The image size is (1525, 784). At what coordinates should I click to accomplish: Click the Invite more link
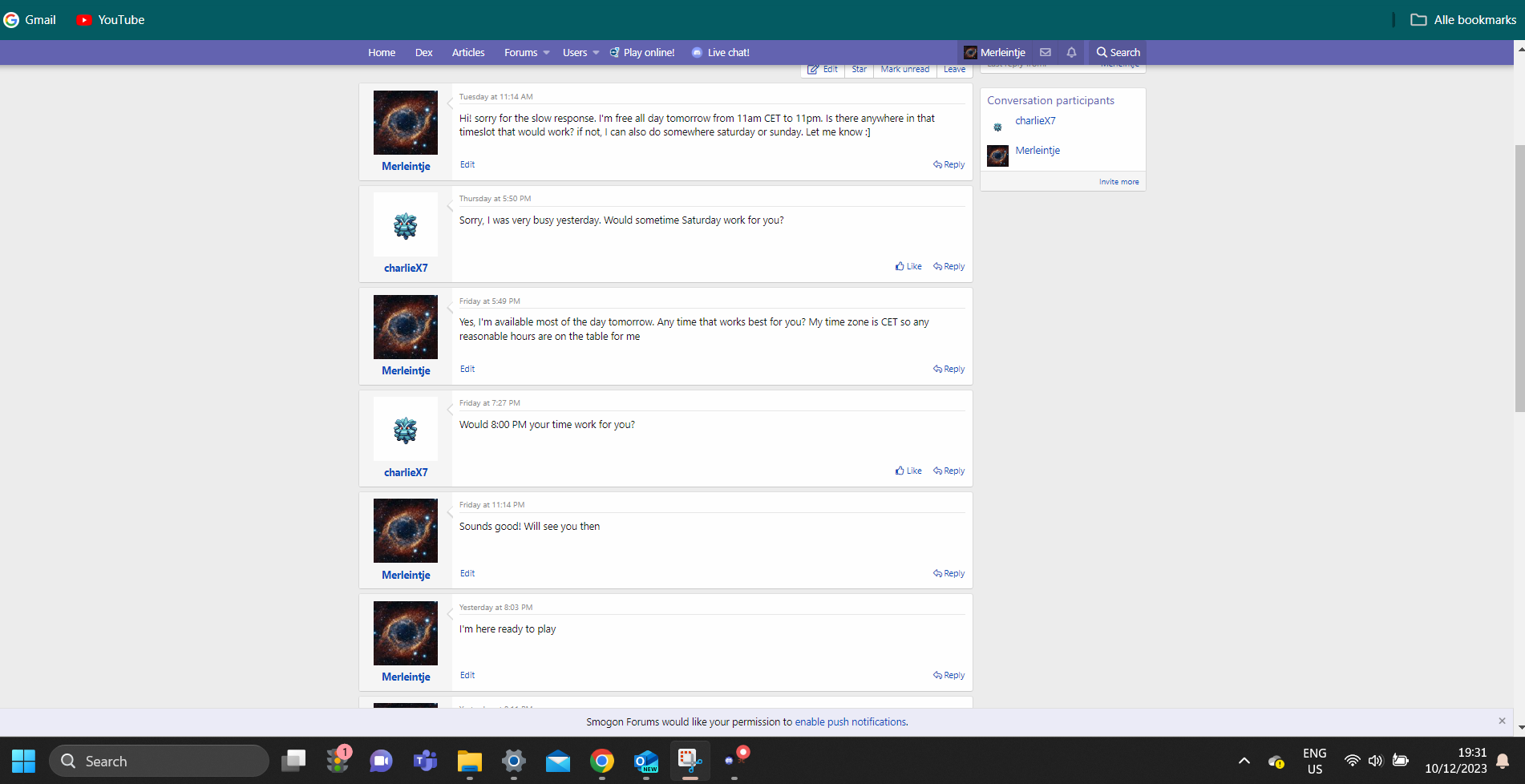tap(1118, 182)
